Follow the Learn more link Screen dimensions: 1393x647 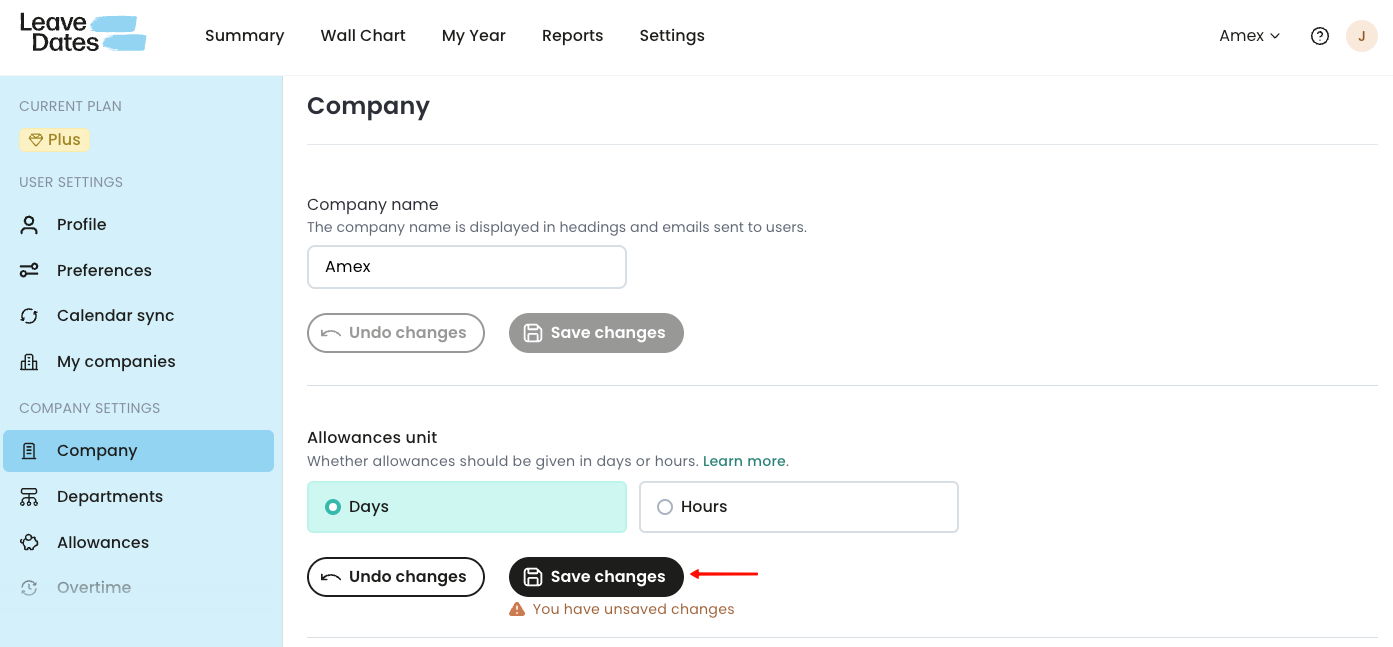tap(744, 461)
